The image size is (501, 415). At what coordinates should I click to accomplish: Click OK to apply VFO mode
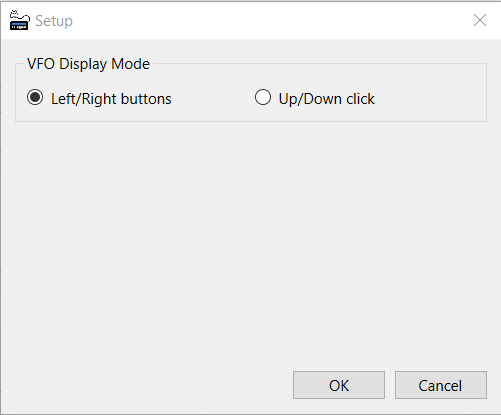tap(339, 385)
